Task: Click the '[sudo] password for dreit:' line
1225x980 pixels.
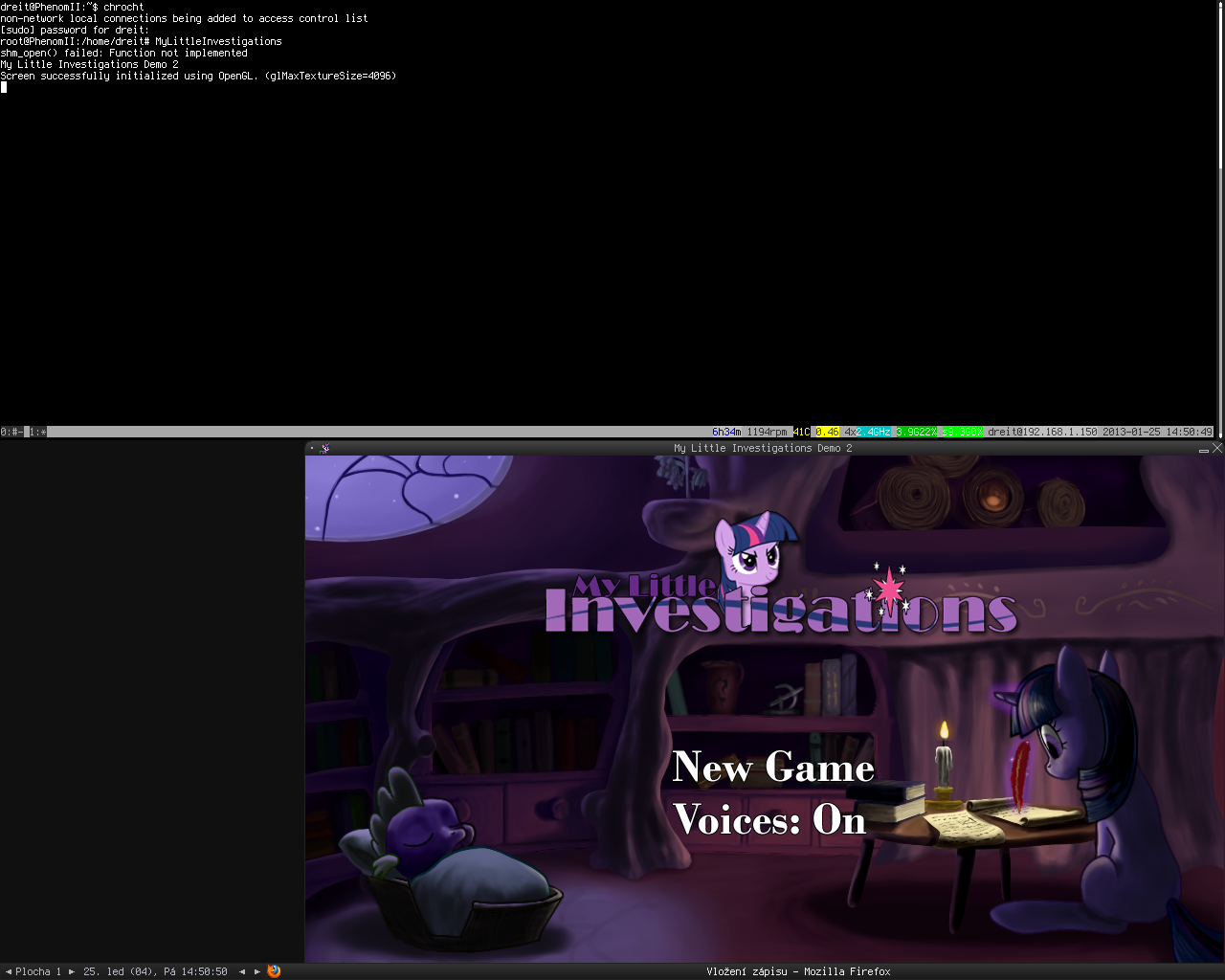Action: click(x=75, y=30)
